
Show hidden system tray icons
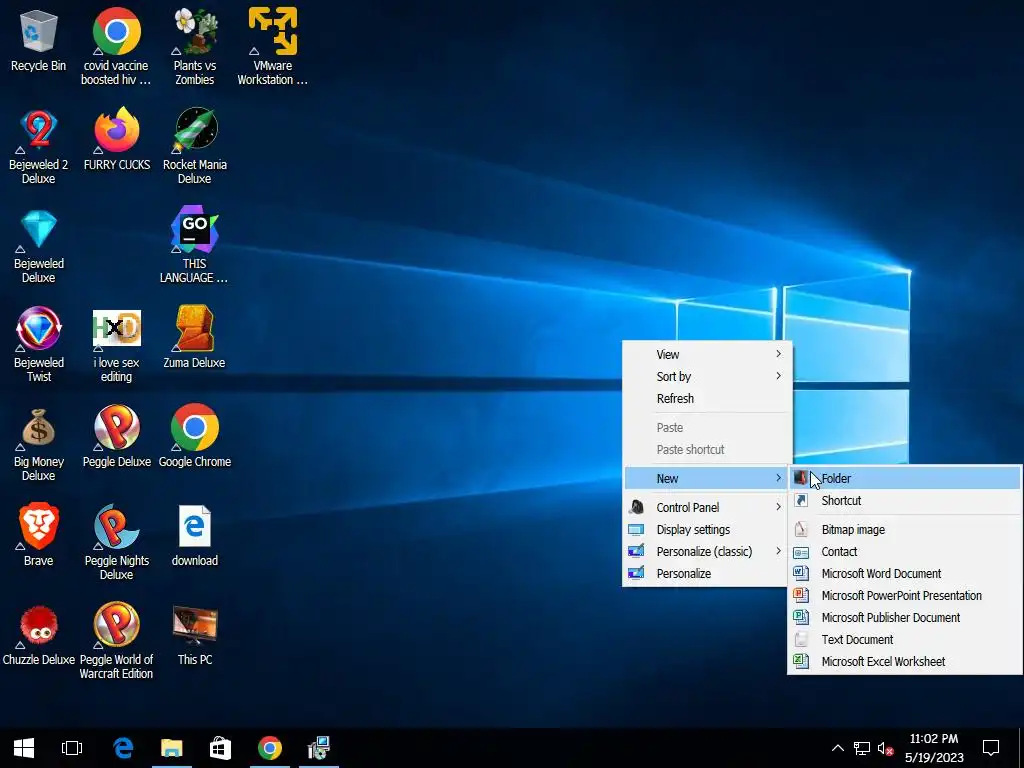click(x=837, y=748)
